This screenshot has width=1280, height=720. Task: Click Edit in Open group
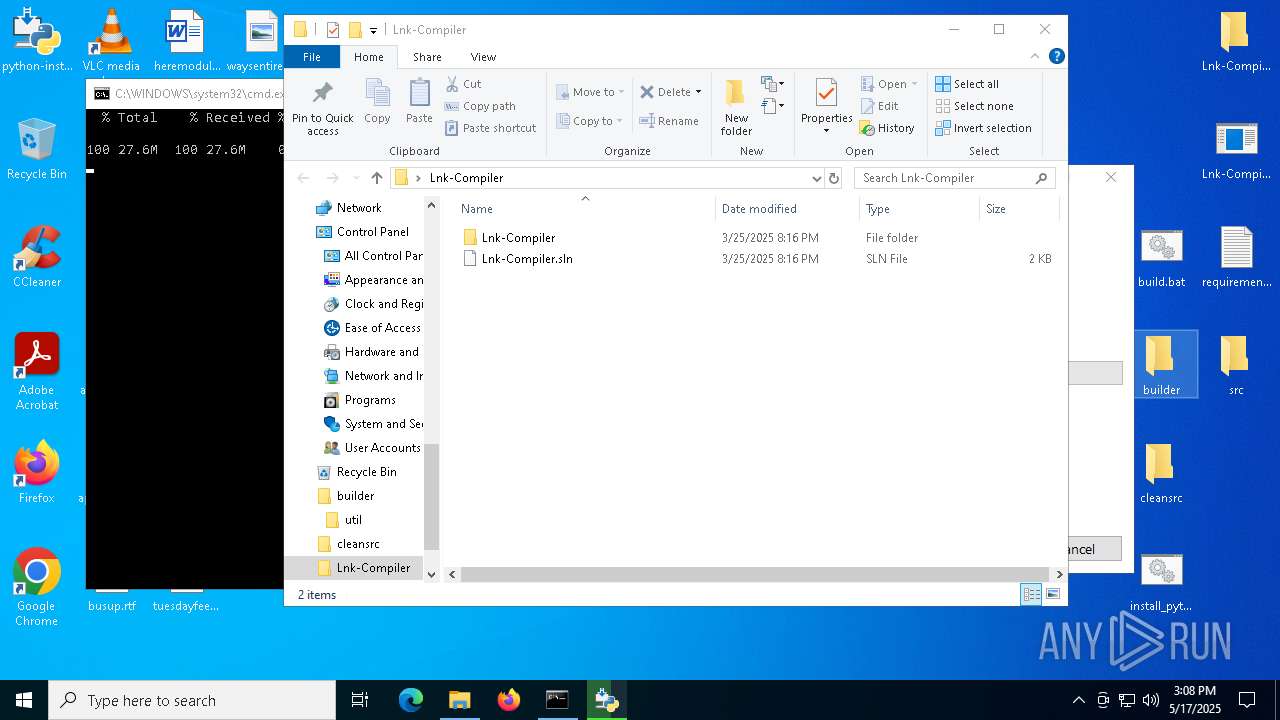pos(879,106)
